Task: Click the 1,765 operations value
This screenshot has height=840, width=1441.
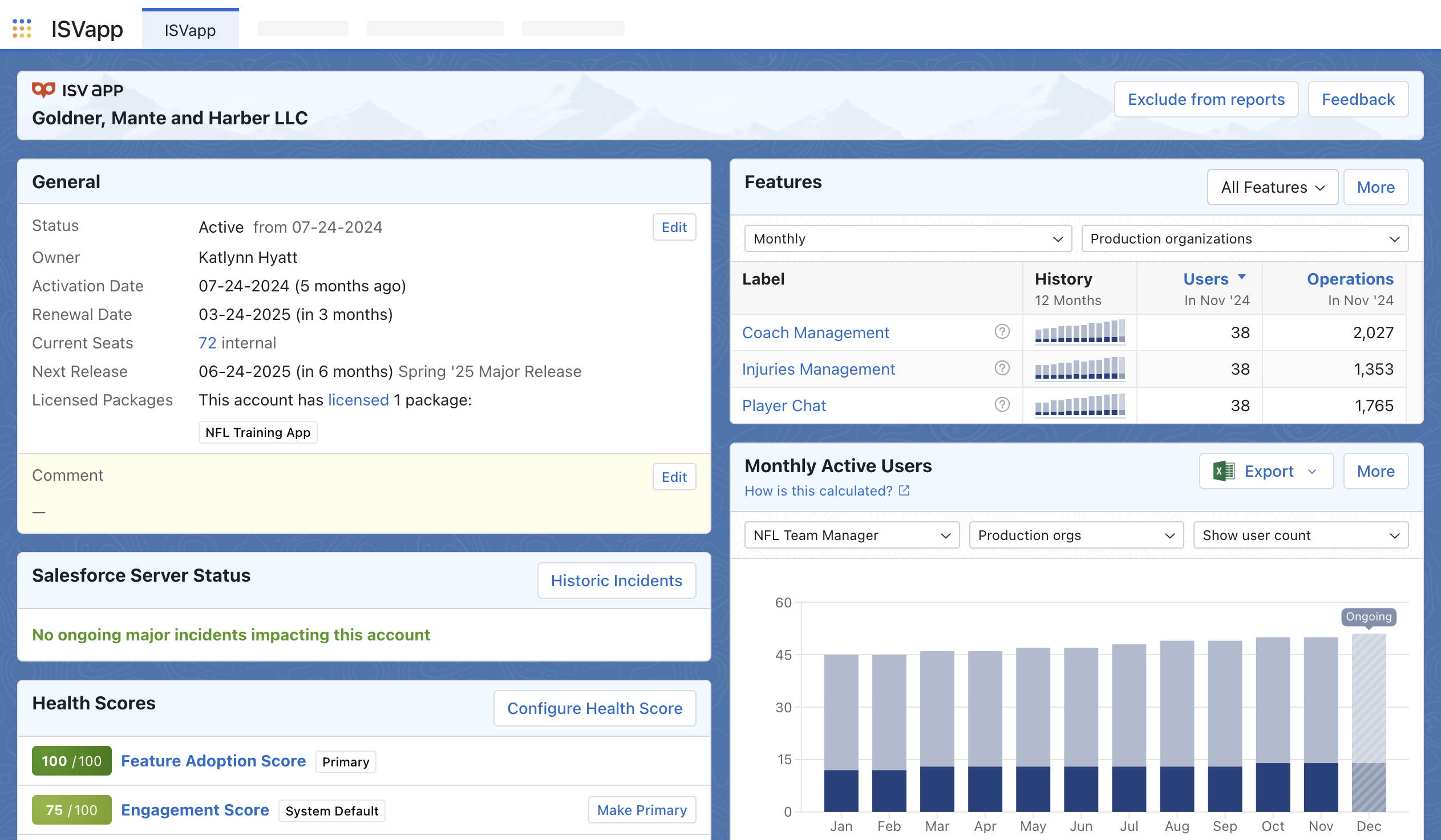Action: coord(1374,405)
